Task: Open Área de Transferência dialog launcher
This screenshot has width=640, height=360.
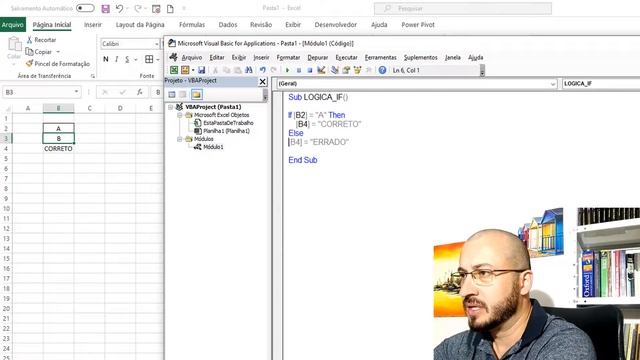Action: pyautogui.click(x=93, y=76)
